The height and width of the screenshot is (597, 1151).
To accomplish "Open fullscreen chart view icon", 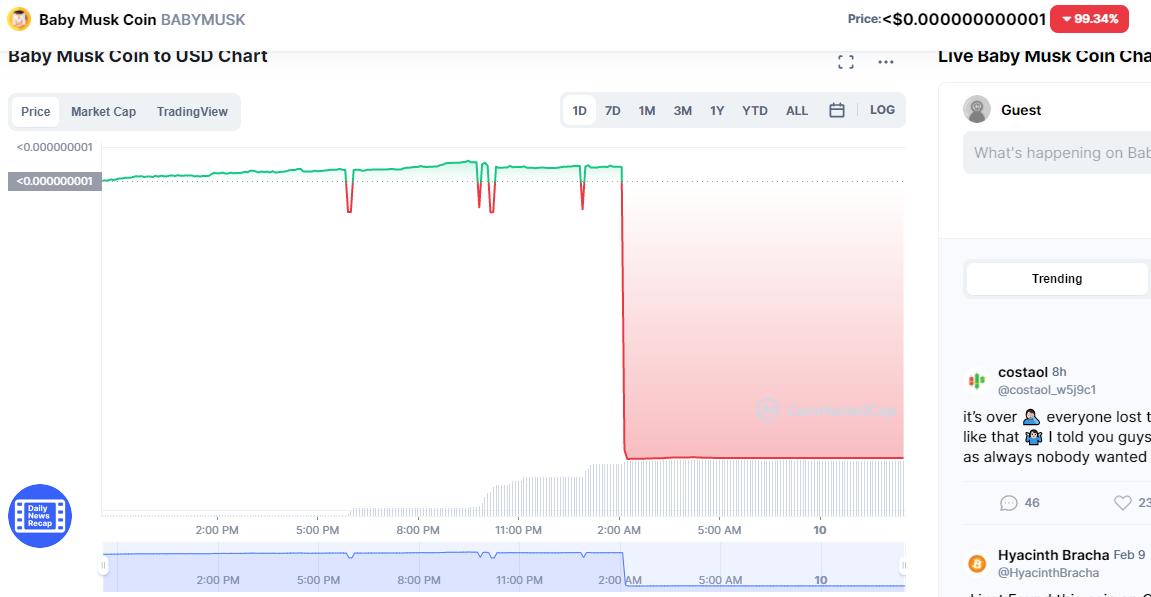I will [846, 62].
